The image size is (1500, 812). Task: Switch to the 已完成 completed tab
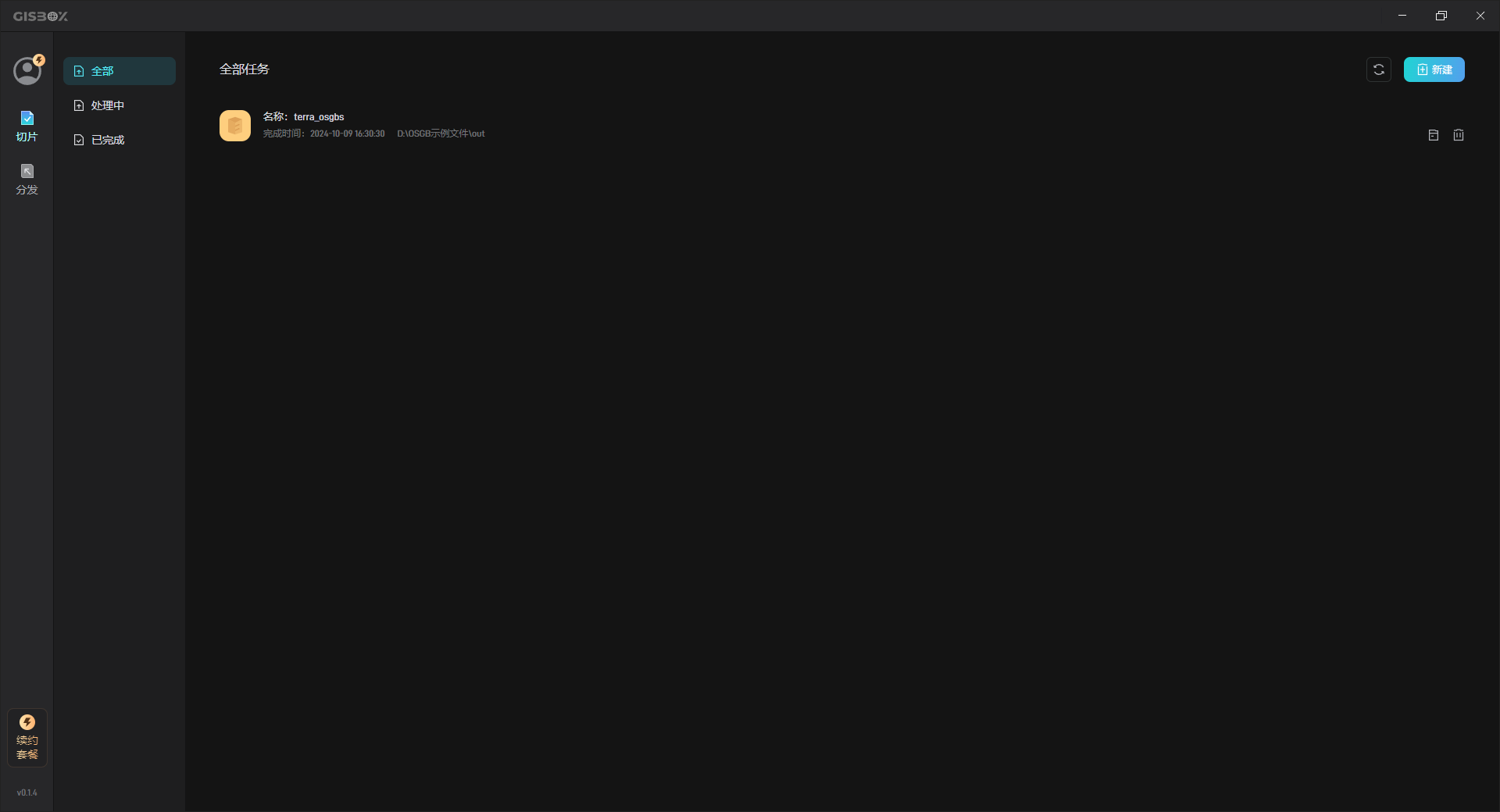coord(120,140)
